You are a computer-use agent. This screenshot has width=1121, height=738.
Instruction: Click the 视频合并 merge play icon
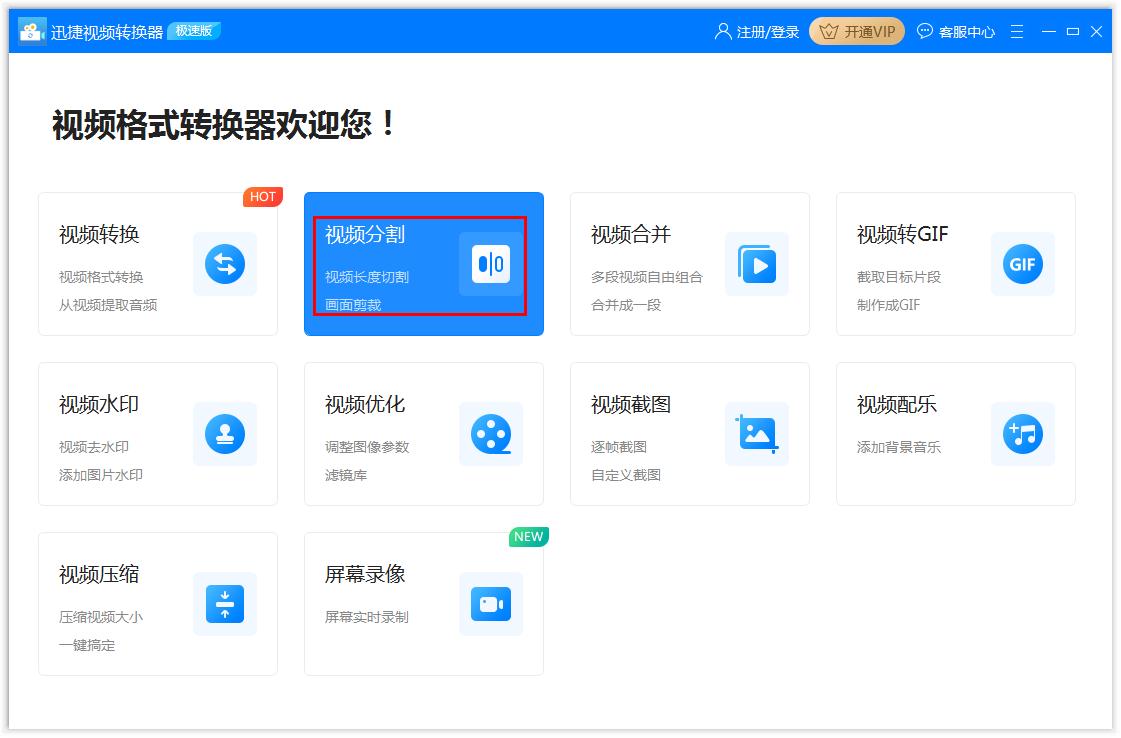[757, 264]
